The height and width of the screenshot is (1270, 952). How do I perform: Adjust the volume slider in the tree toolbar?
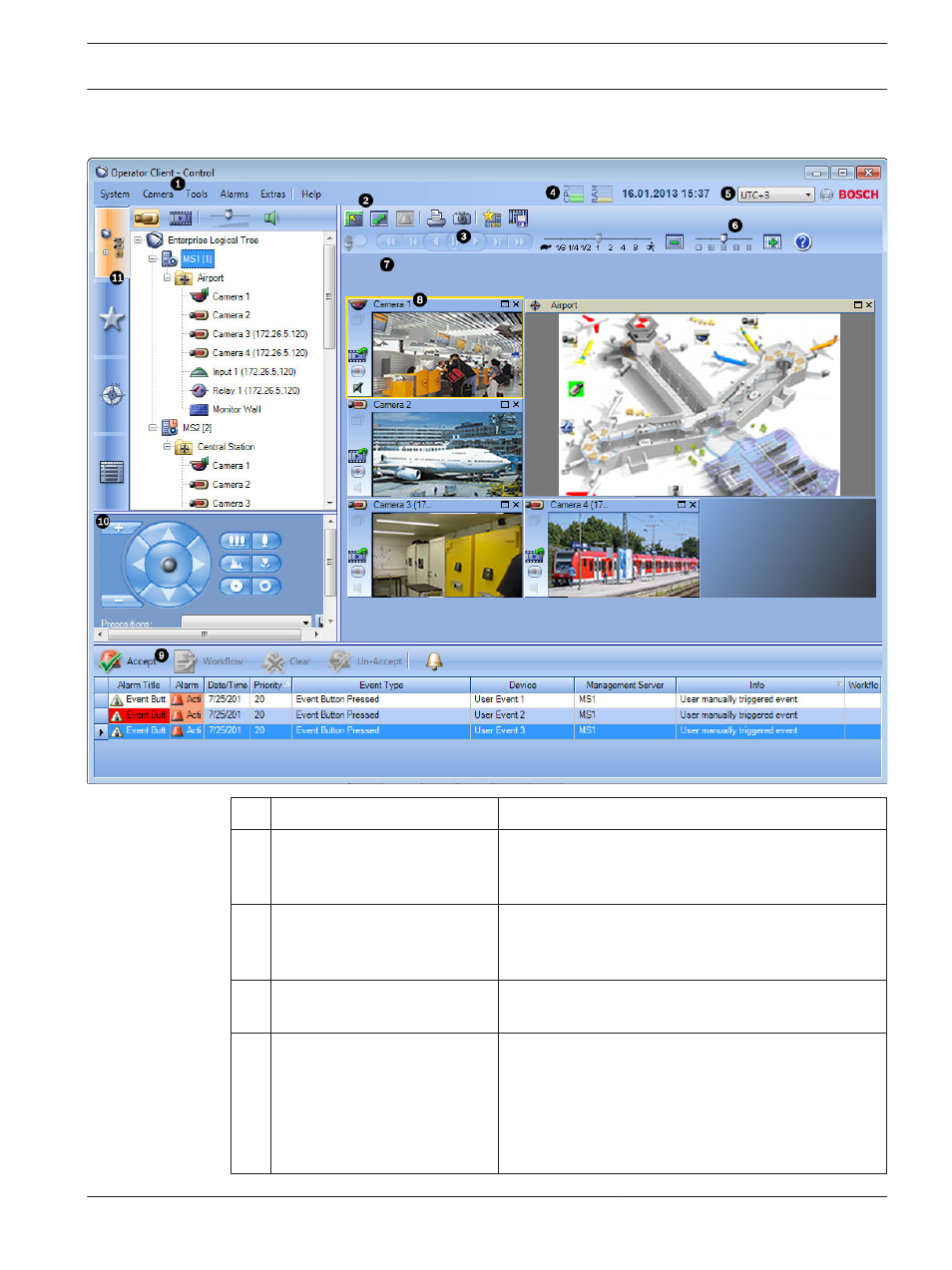point(229,216)
